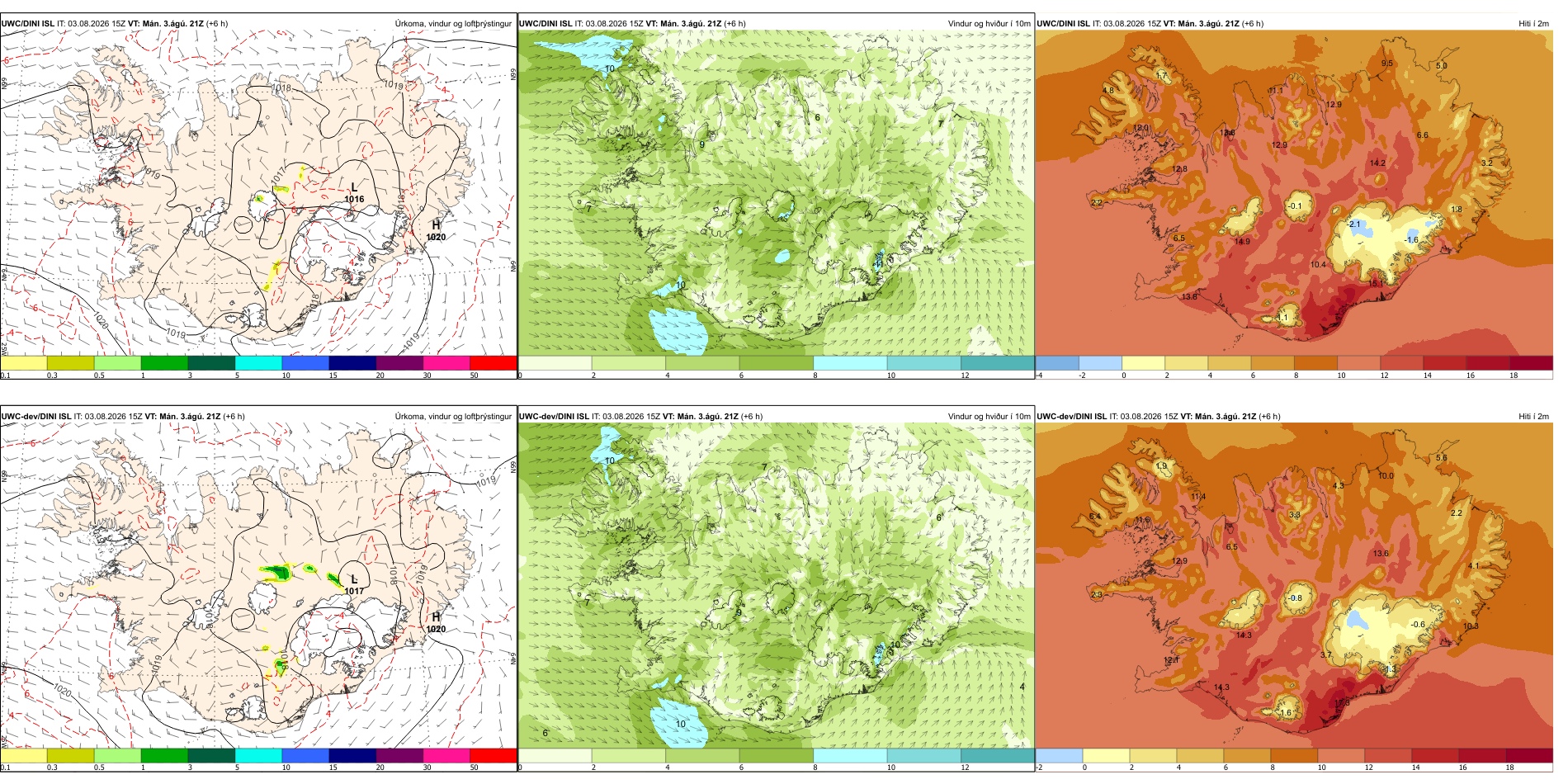Click the 10.4 temperature value on the UWC/DINI map
The width and height of the screenshot is (1568, 784).
pos(1318,265)
